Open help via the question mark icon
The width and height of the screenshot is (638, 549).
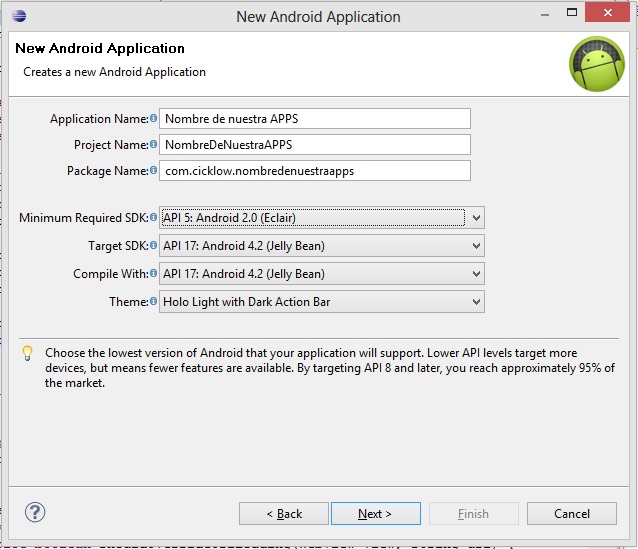tap(35, 512)
